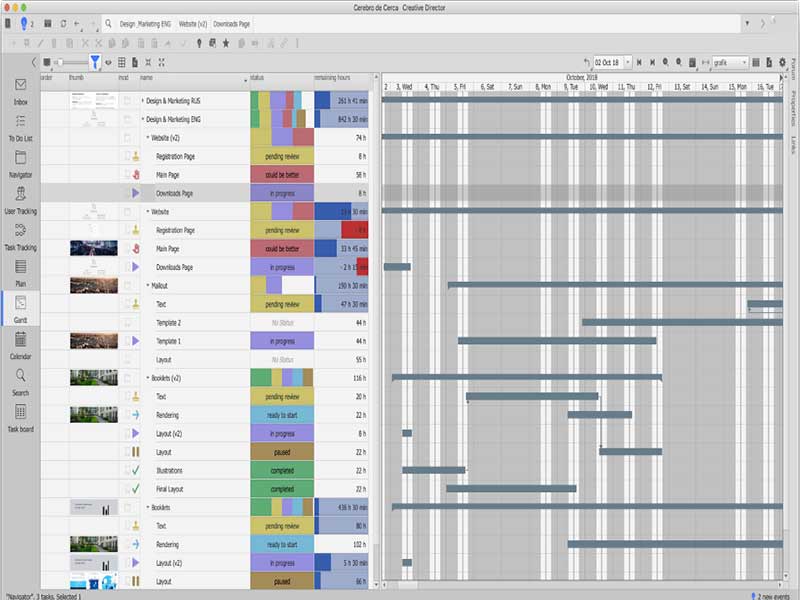Expand Design & Marketing RUS tree node
The width and height of the screenshot is (800, 600).
coord(142,101)
